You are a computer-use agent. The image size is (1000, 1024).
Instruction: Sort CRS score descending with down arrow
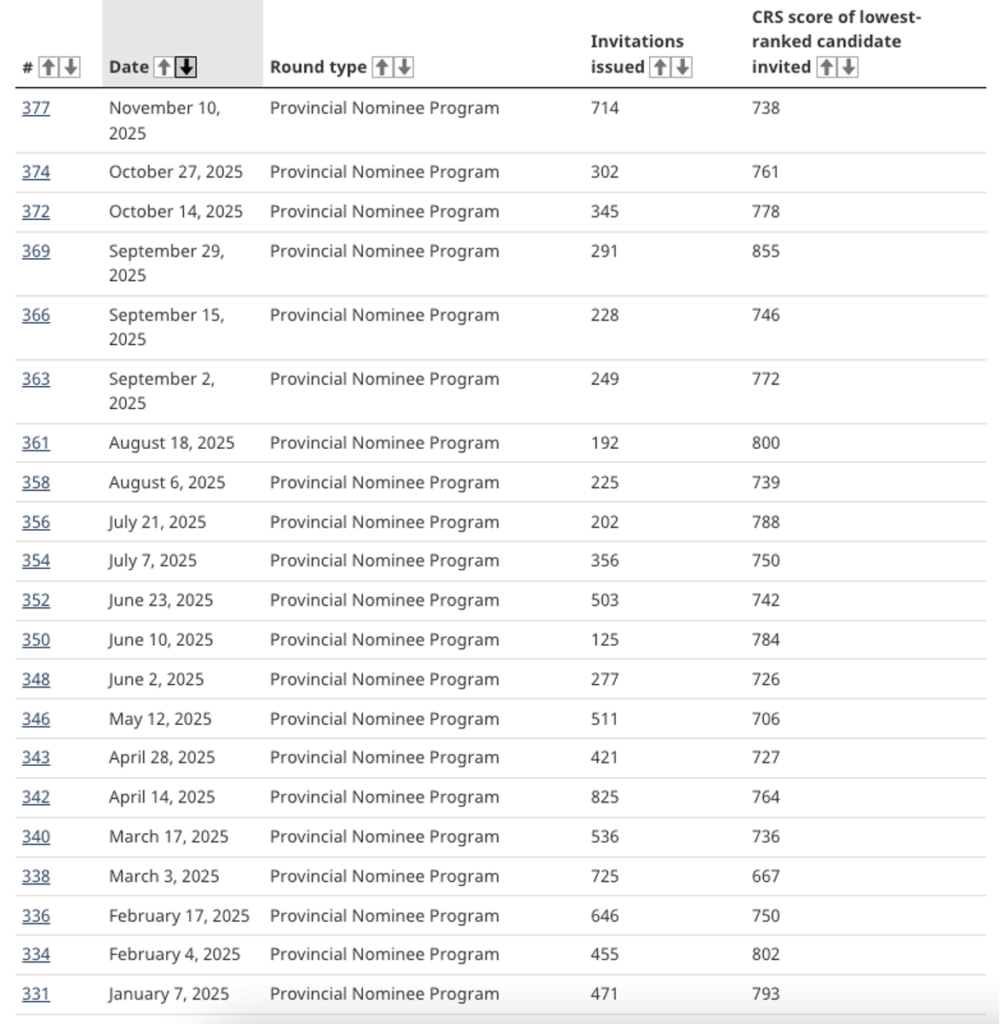848,67
